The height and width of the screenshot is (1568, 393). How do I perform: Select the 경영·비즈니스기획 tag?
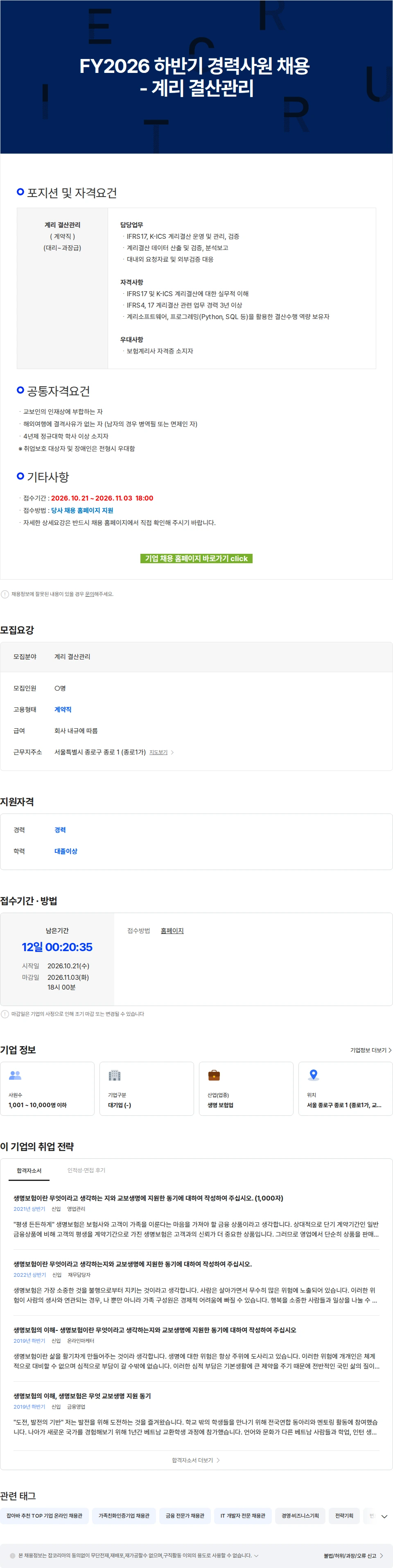point(300,1516)
